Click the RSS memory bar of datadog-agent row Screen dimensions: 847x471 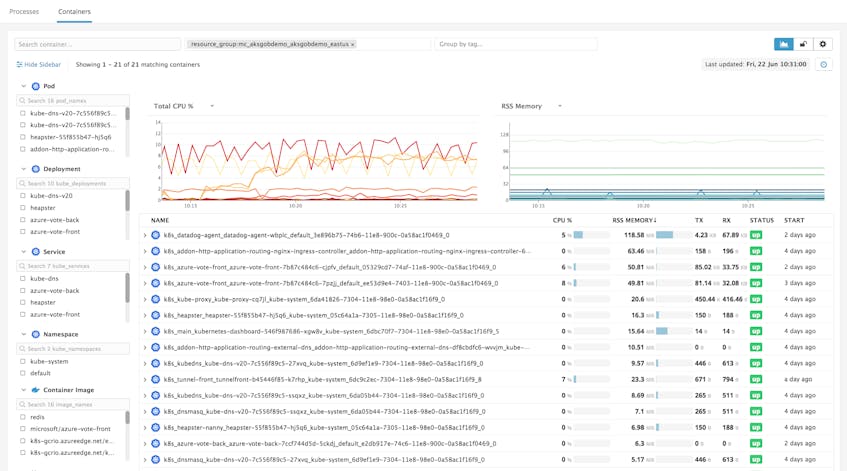pos(674,235)
